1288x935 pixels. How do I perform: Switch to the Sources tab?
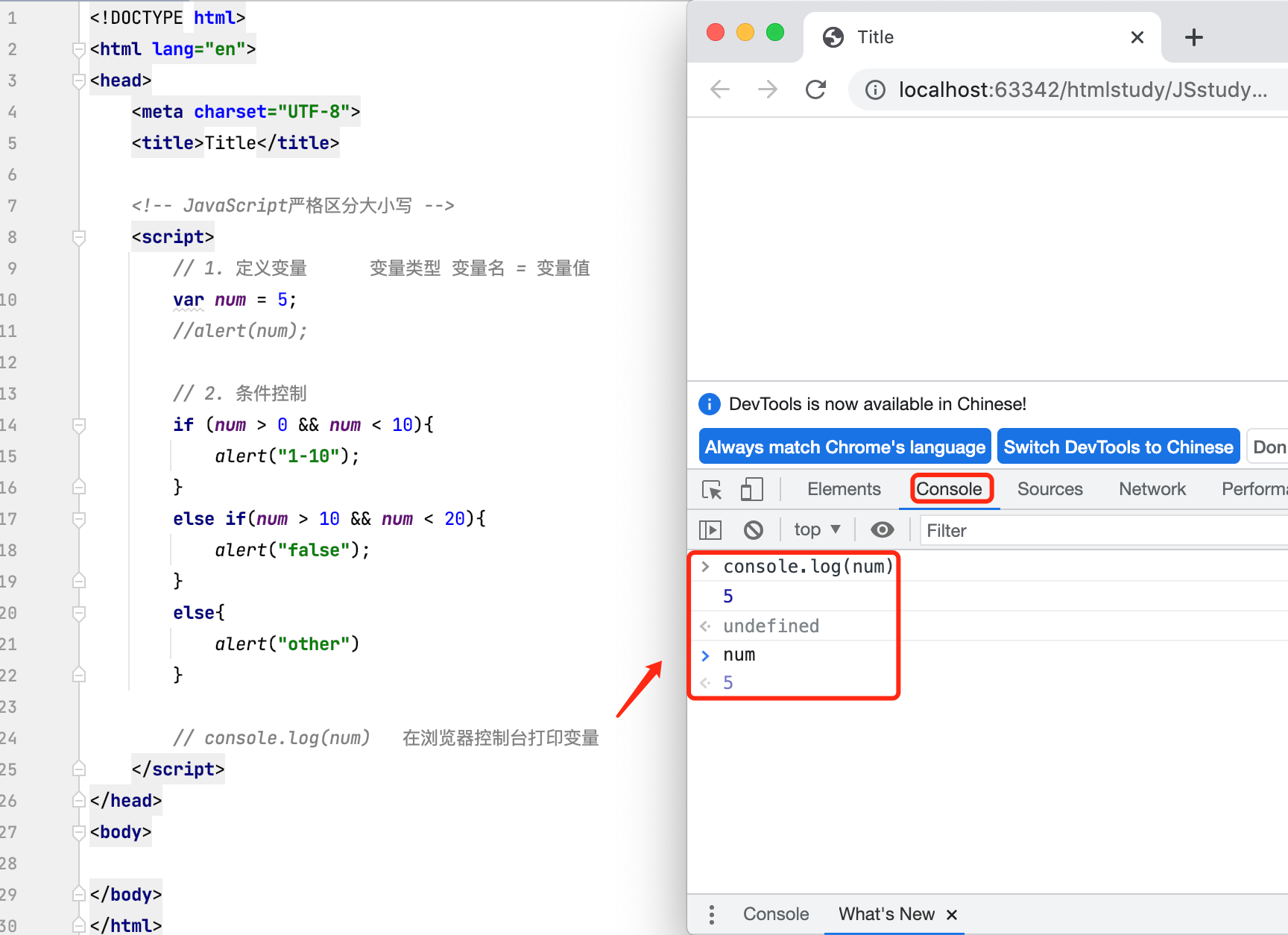1049,489
